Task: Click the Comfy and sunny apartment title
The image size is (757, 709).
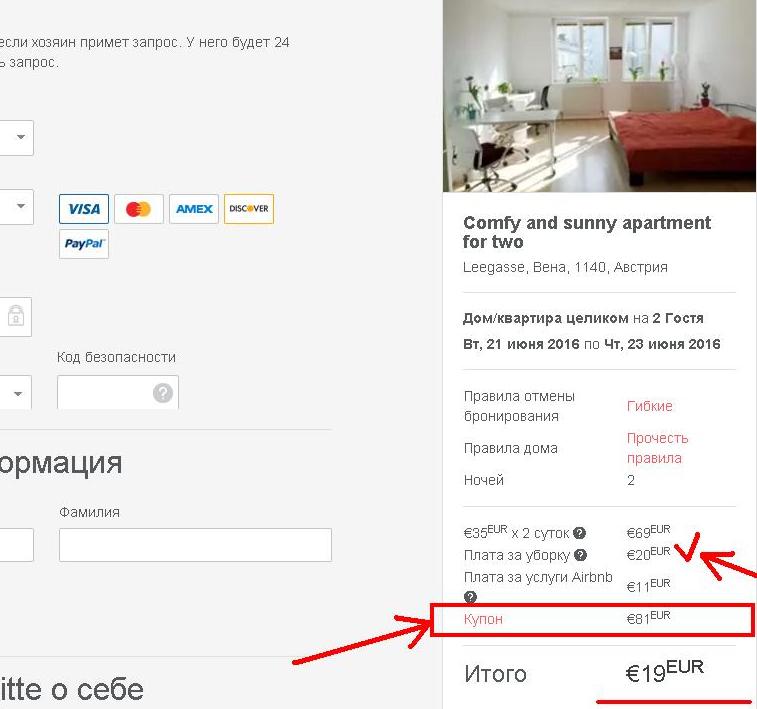Action: point(587,232)
